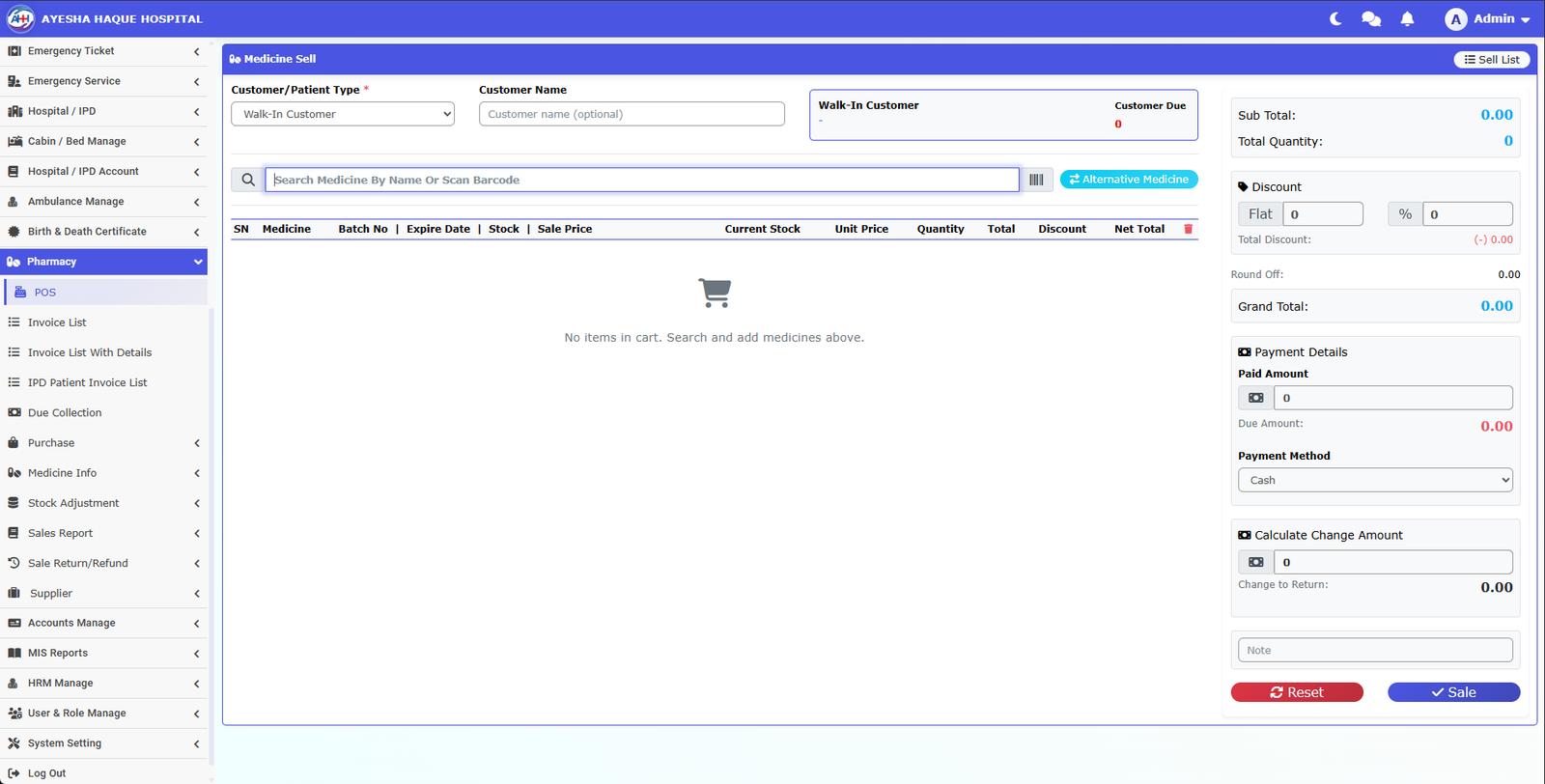Open Pharmacy menu section
Image resolution: width=1545 pixels, height=784 pixels.
click(103, 262)
